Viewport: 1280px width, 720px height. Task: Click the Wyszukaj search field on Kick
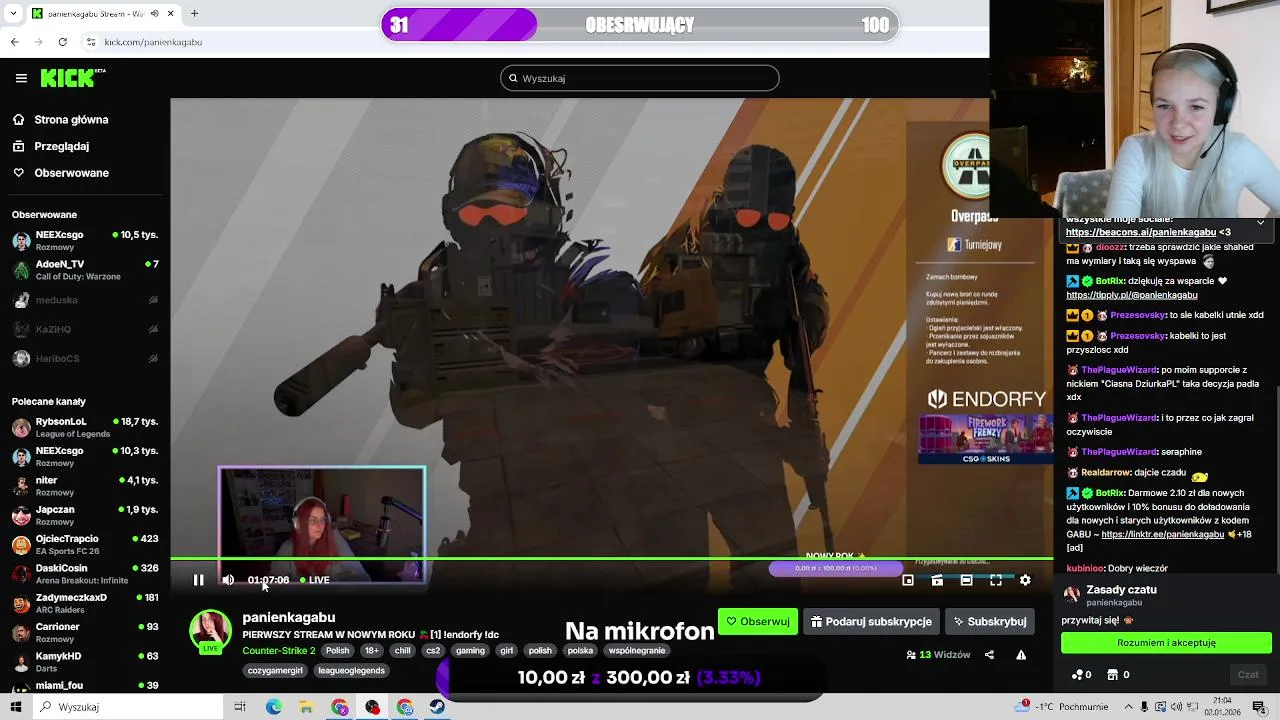tap(640, 78)
